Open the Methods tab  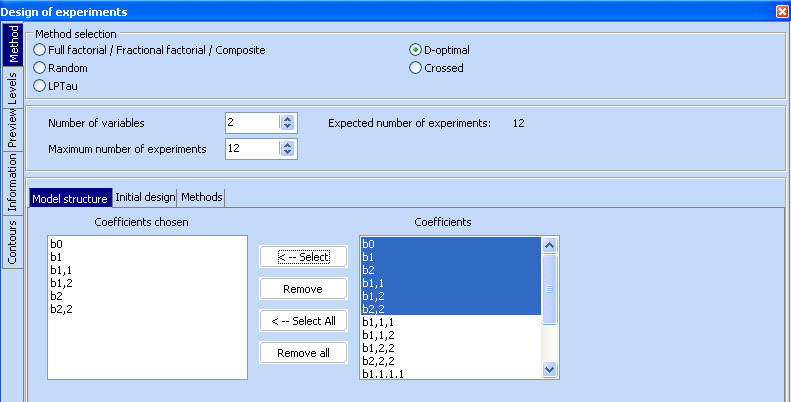tap(202, 197)
